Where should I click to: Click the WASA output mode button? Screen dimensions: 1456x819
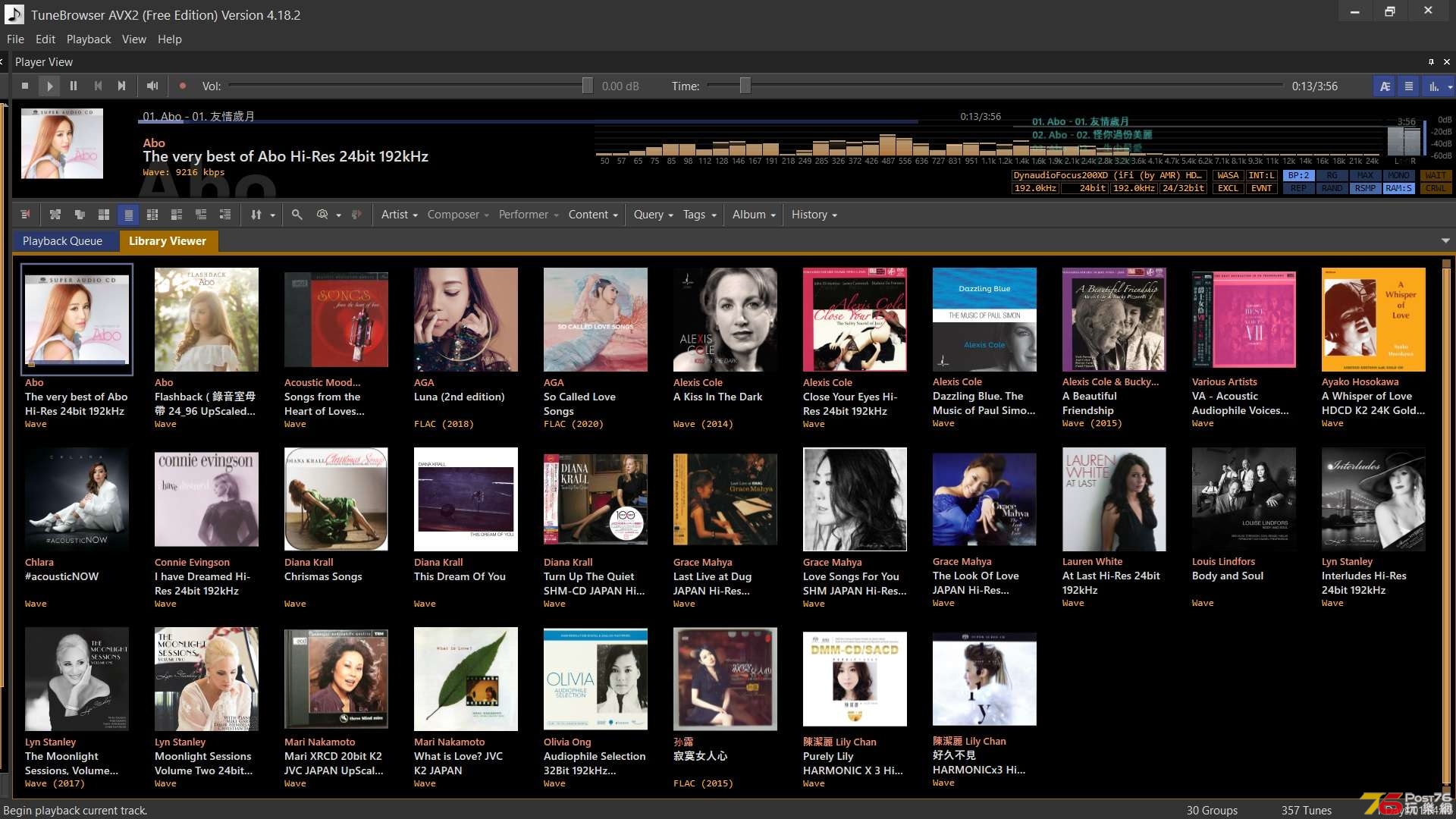click(1228, 175)
